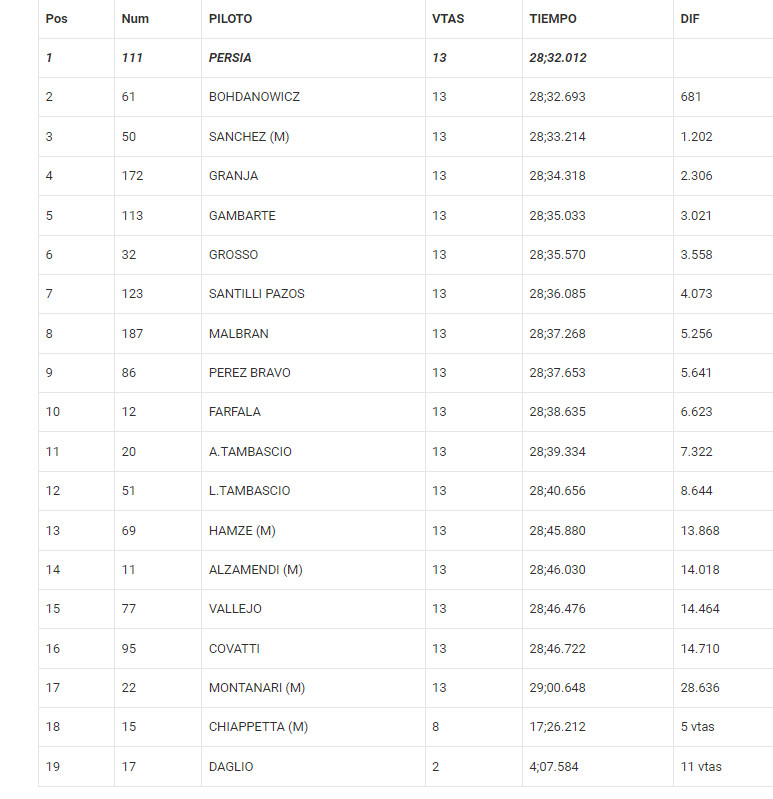Click the DIF column header
Screen dimensions: 773x799
click(x=690, y=19)
